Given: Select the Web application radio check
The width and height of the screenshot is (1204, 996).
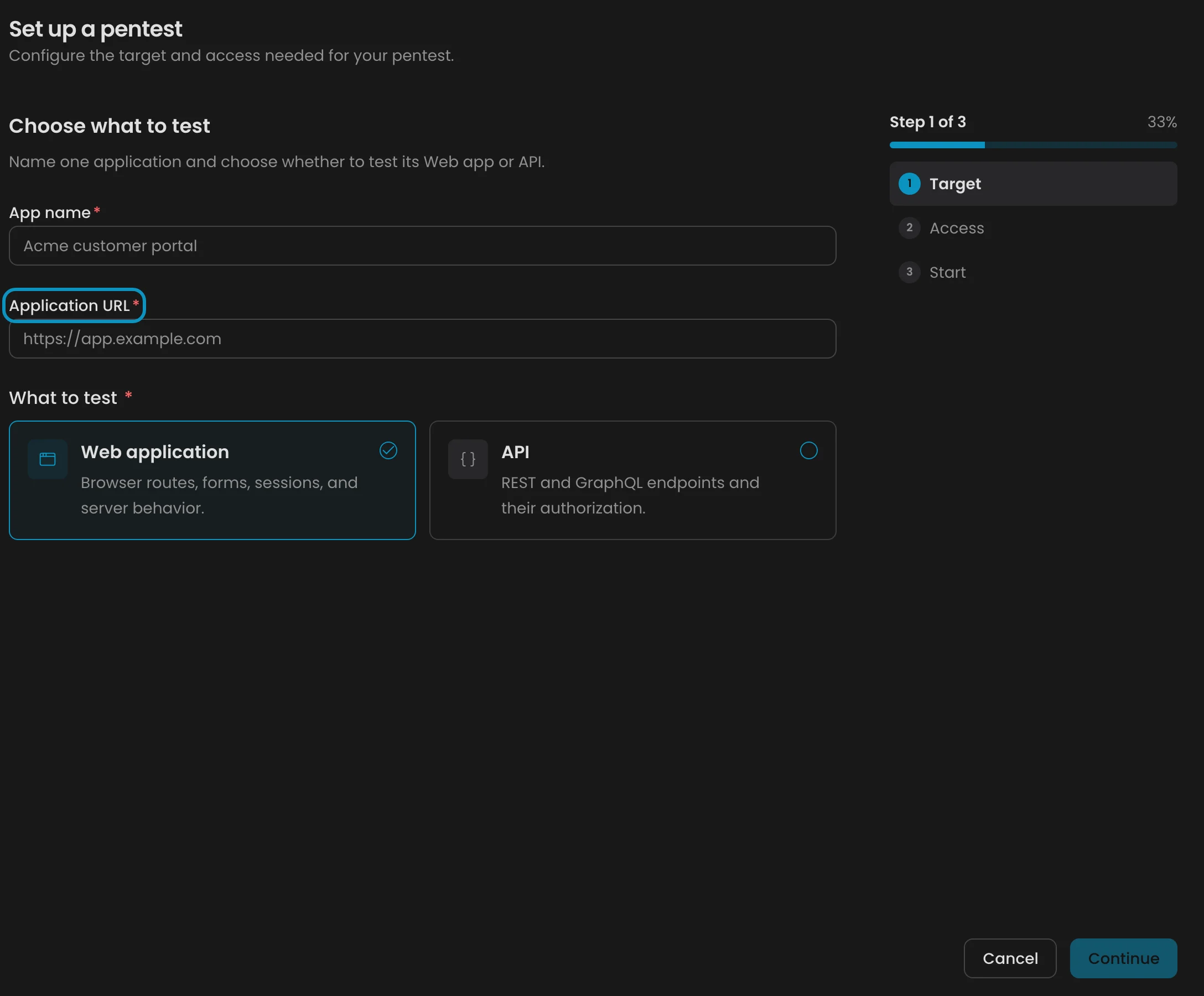Looking at the screenshot, I should pyautogui.click(x=388, y=451).
